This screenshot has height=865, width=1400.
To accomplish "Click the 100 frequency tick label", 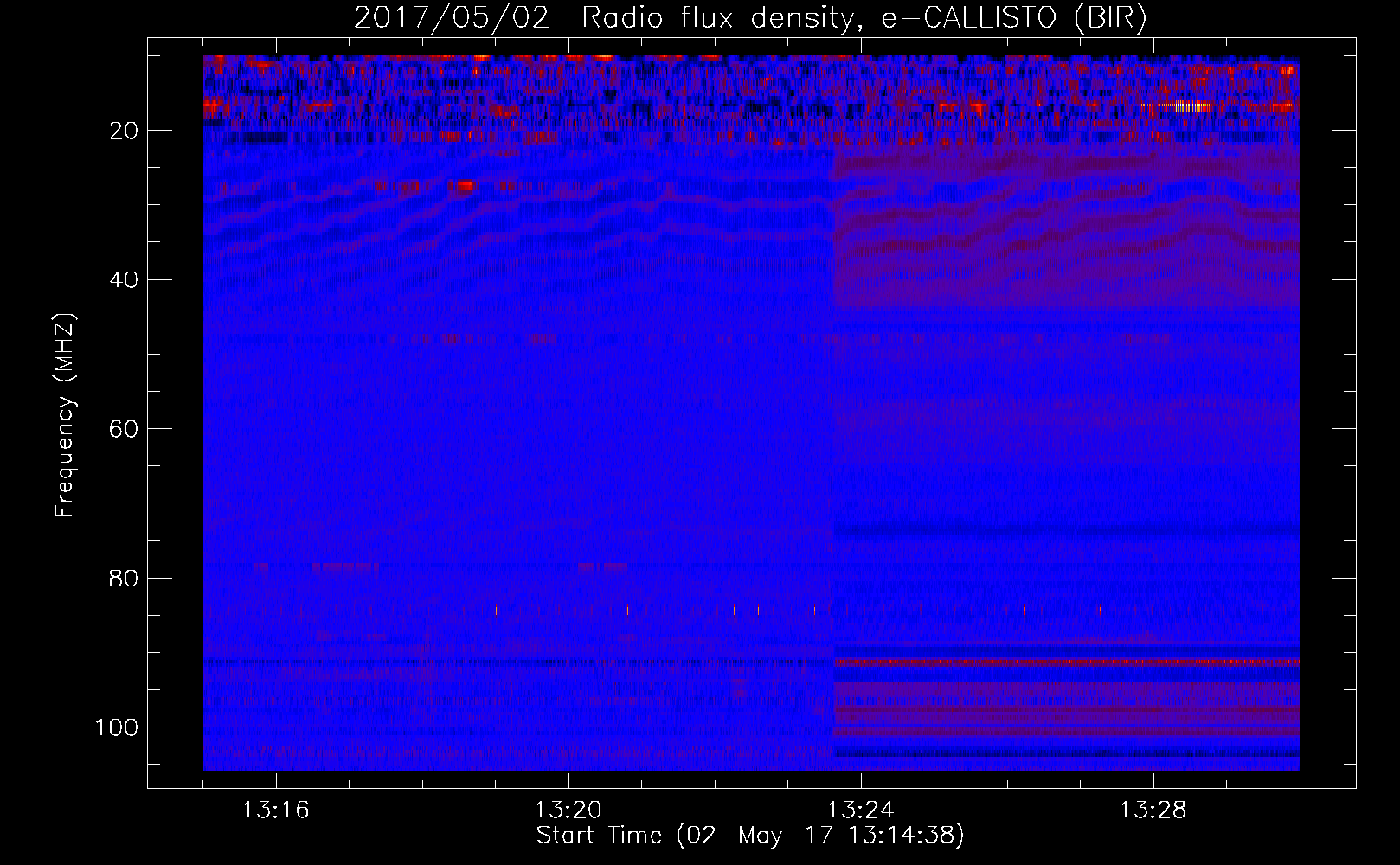I will (117, 727).
